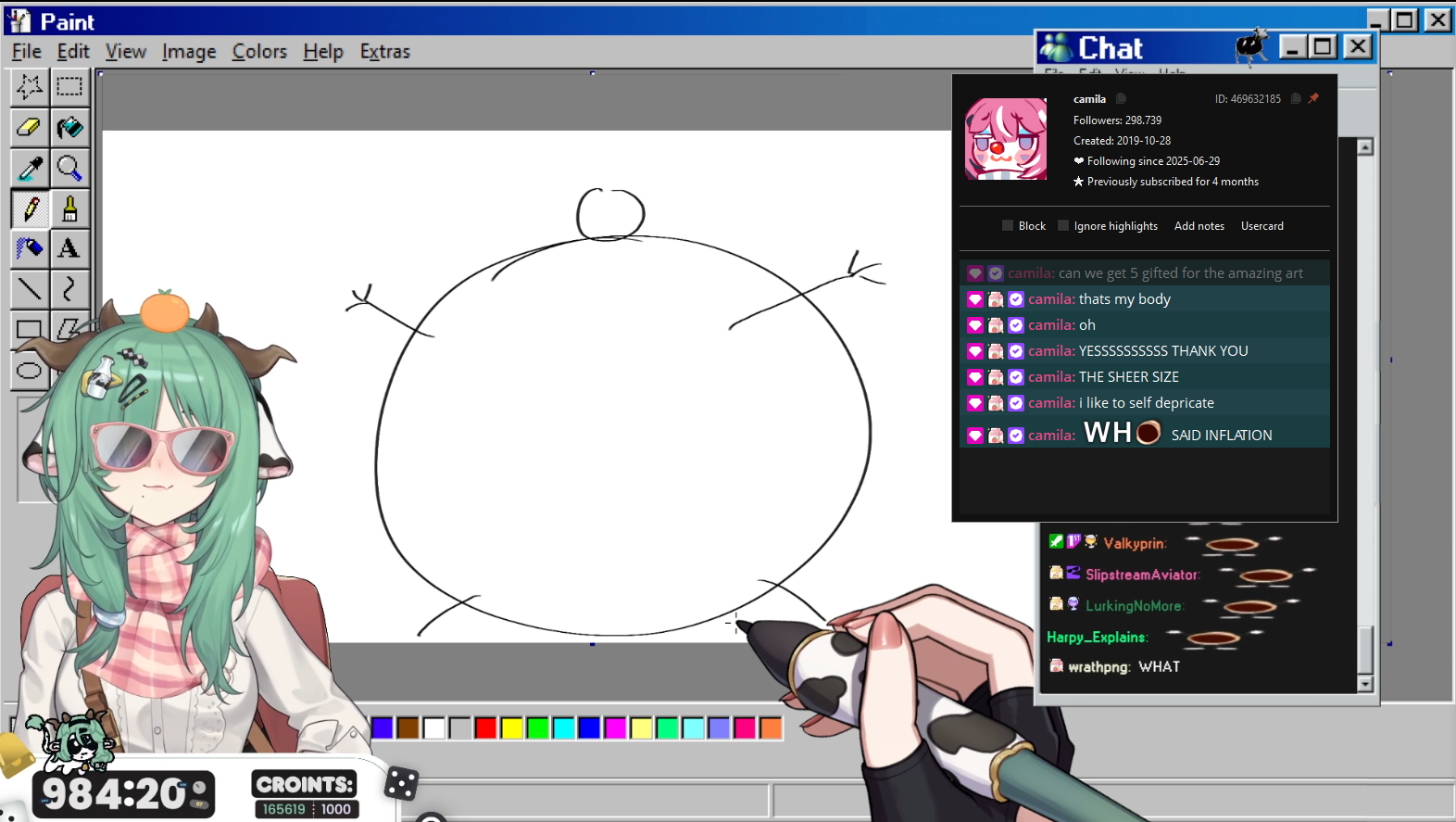
Task: Open the Extras menu
Action: [x=385, y=52]
